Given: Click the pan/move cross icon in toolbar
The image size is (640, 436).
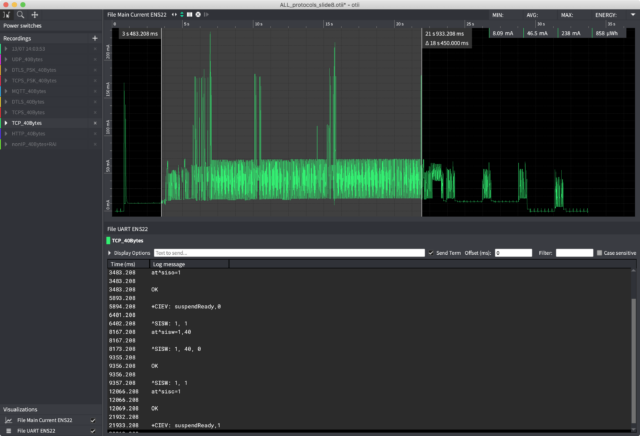Looking at the screenshot, I should tap(36, 15).
